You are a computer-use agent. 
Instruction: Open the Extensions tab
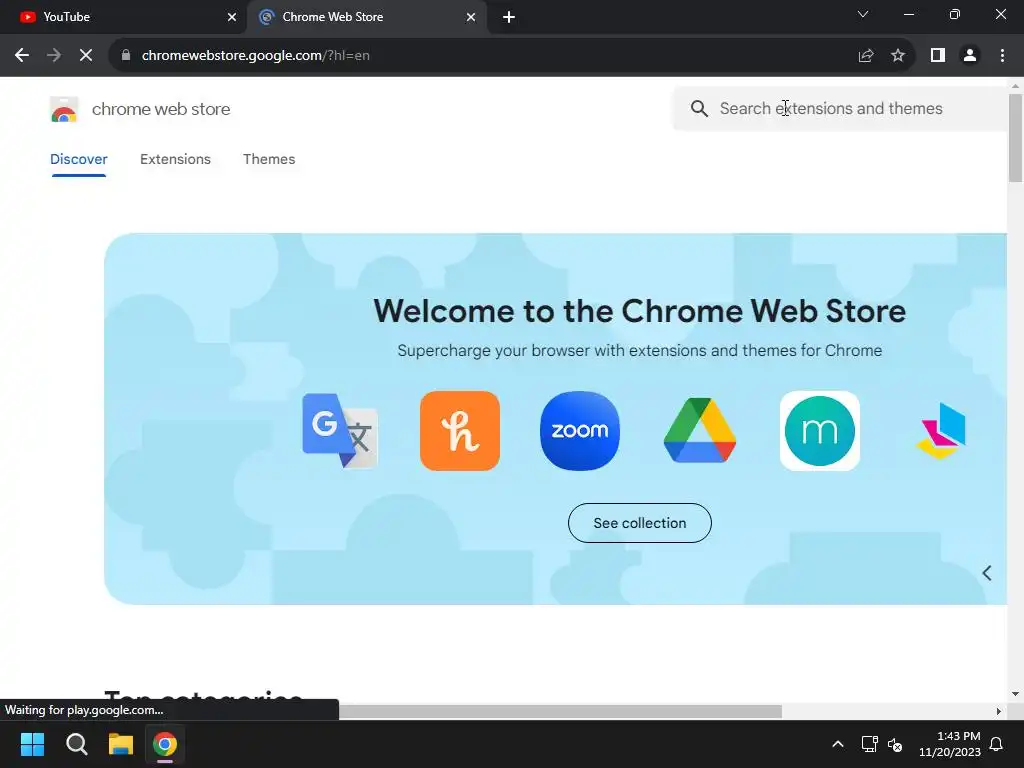pyautogui.click(x=175, y=159)
